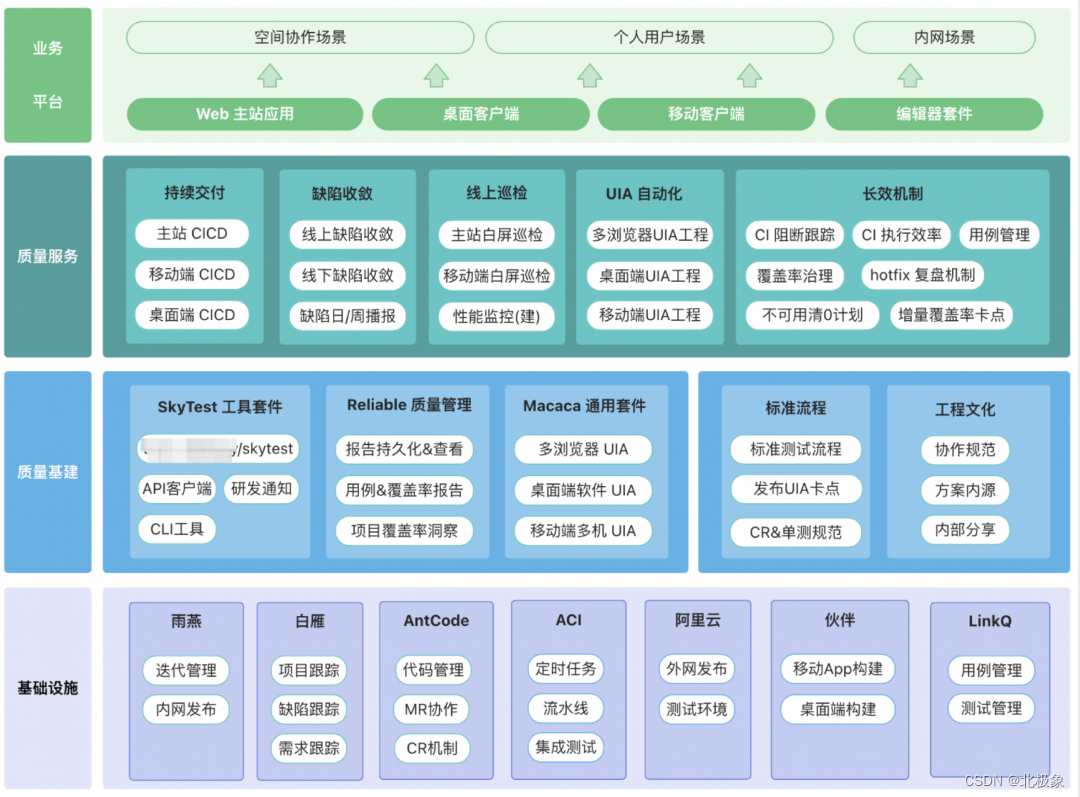The image size is (1080, 797).
Task: Open the 空间协作场景 item
Action: (x=299, y=37)
